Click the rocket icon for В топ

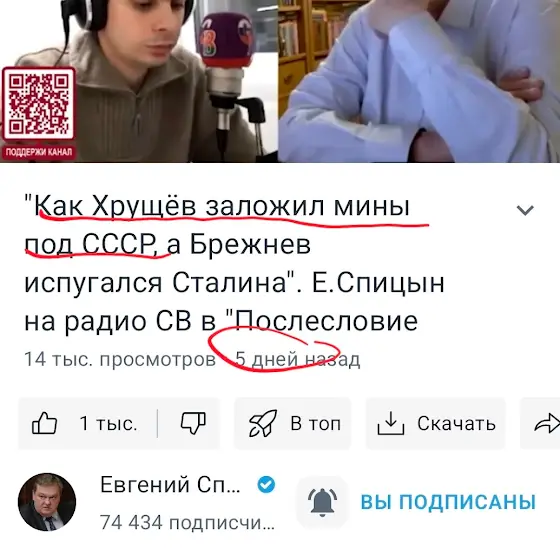(263, 423)
